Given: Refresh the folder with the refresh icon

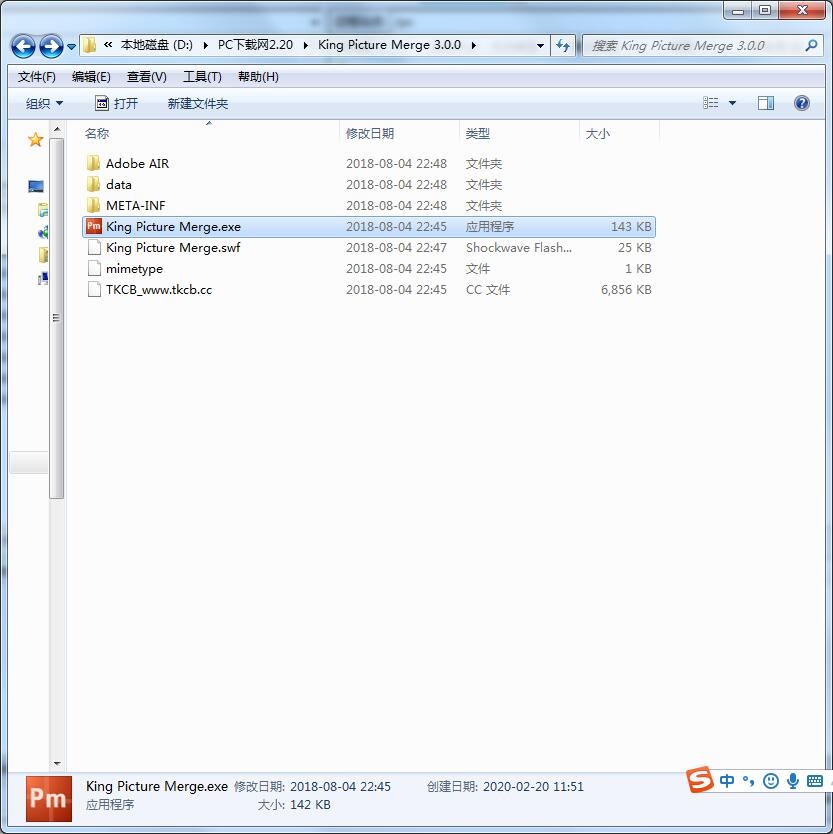Looking at the screenshot, I should point(563,46).
